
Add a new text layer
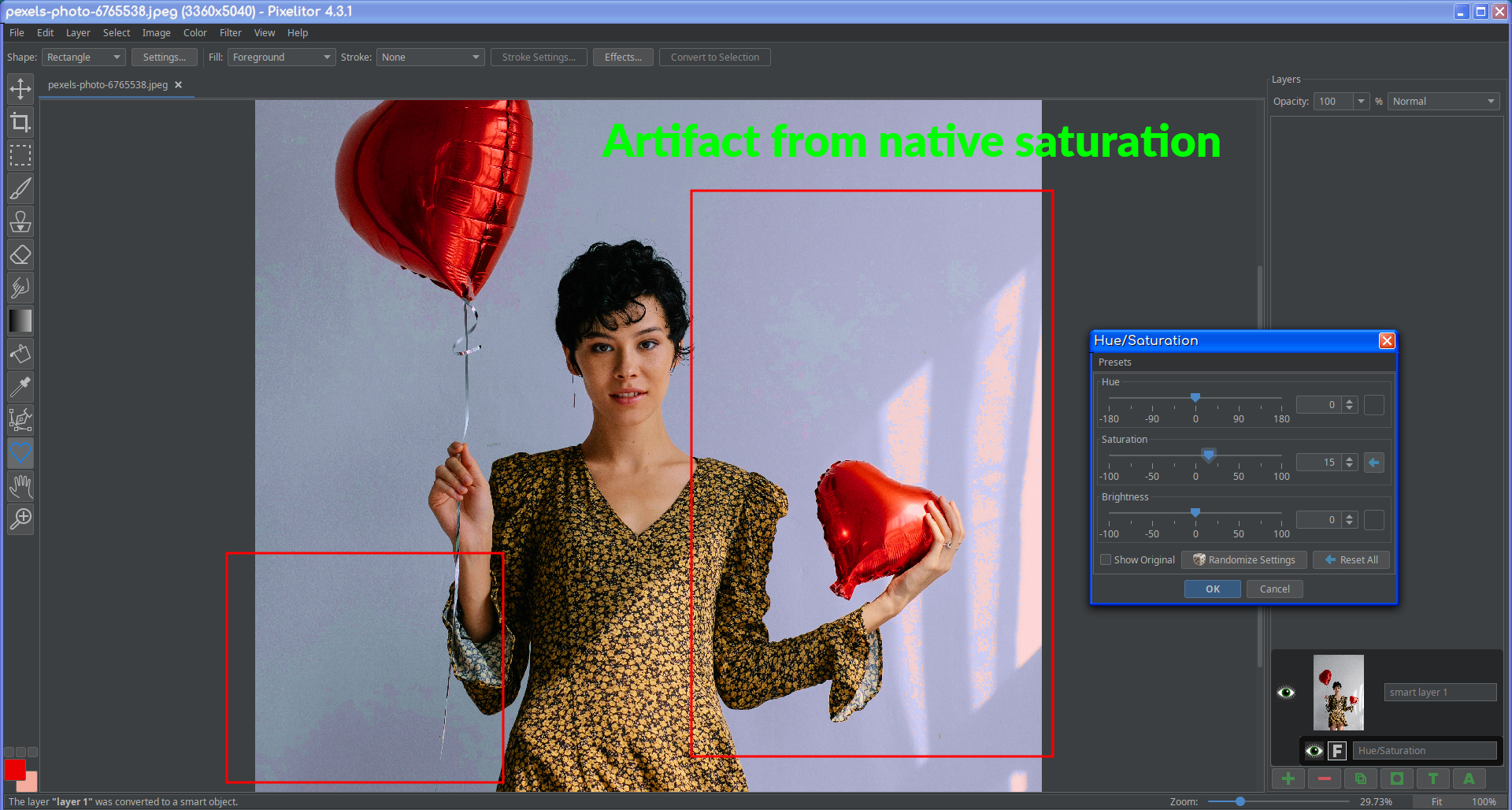click(x=1433, y=778)
